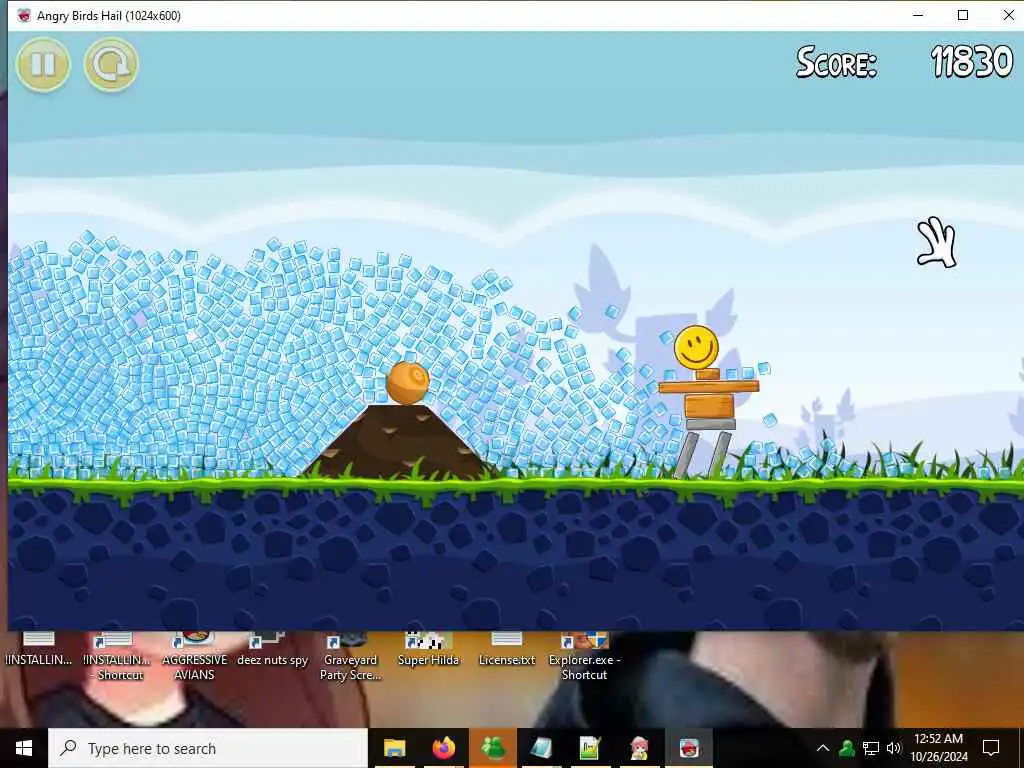Screen dimensions: 1024x768
Task: Open the Graveyard Party desktop shortcut
Action: click(x=351, y=657)
